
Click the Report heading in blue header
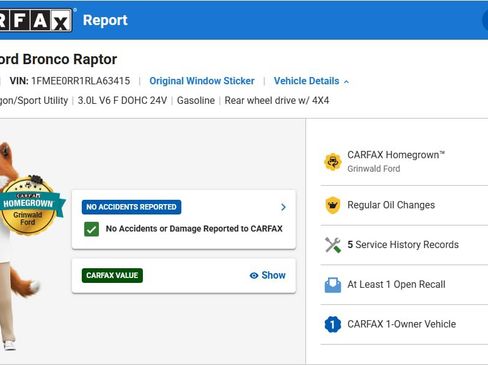pos(105,20)
